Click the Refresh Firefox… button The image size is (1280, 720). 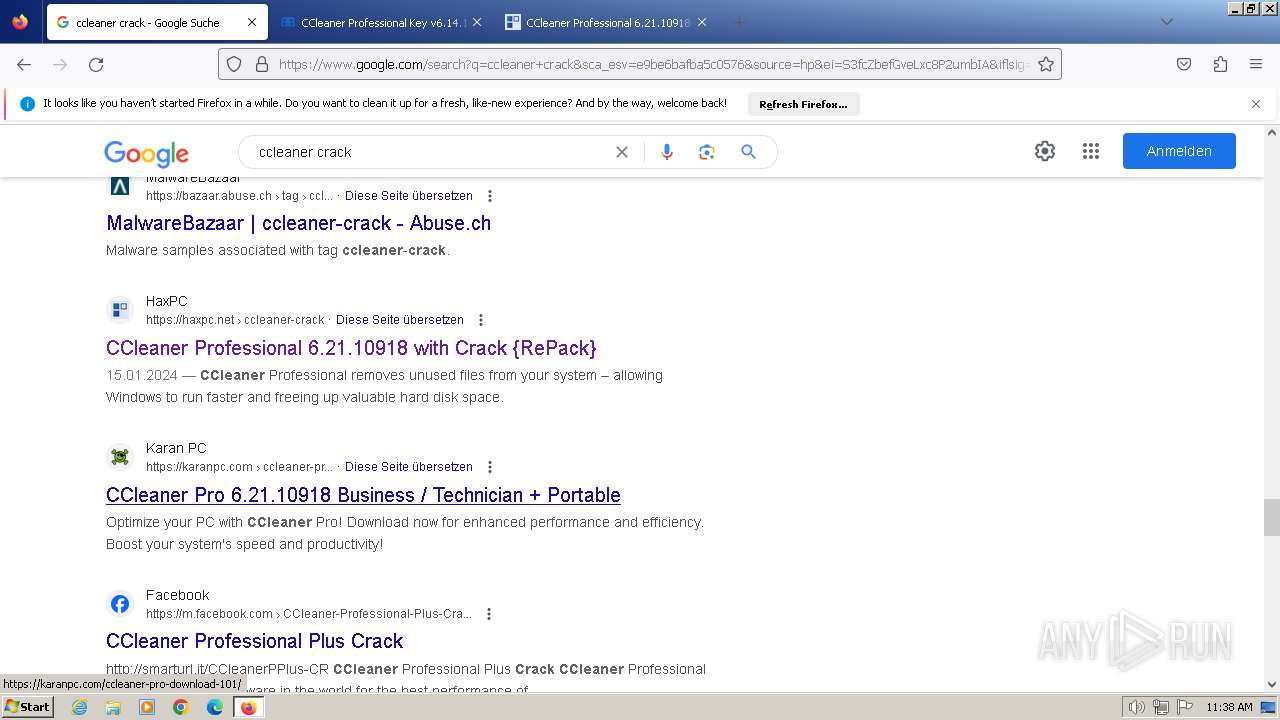point(803,104)
